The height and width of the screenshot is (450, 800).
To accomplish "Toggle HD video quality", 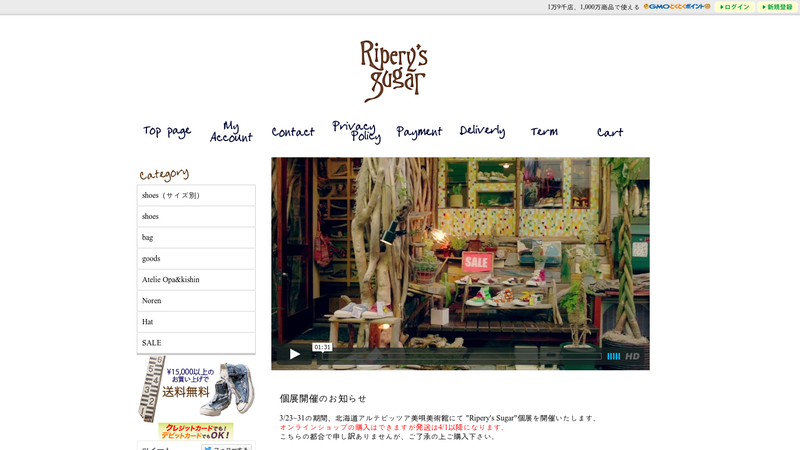I will coord(632,356).
